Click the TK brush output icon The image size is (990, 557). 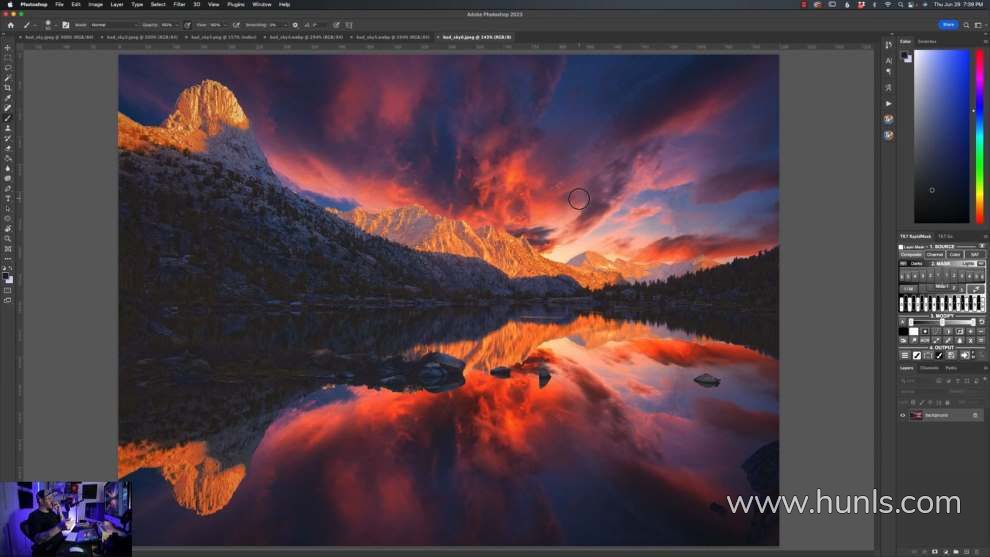pos(939,355)
